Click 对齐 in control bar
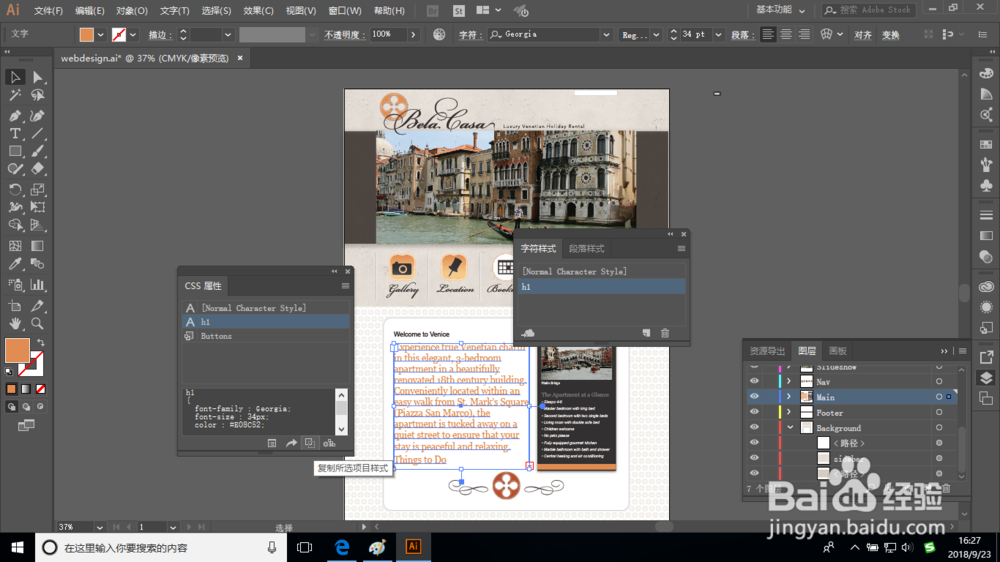This screenshot has width=1000, height=562. (862, 35)
